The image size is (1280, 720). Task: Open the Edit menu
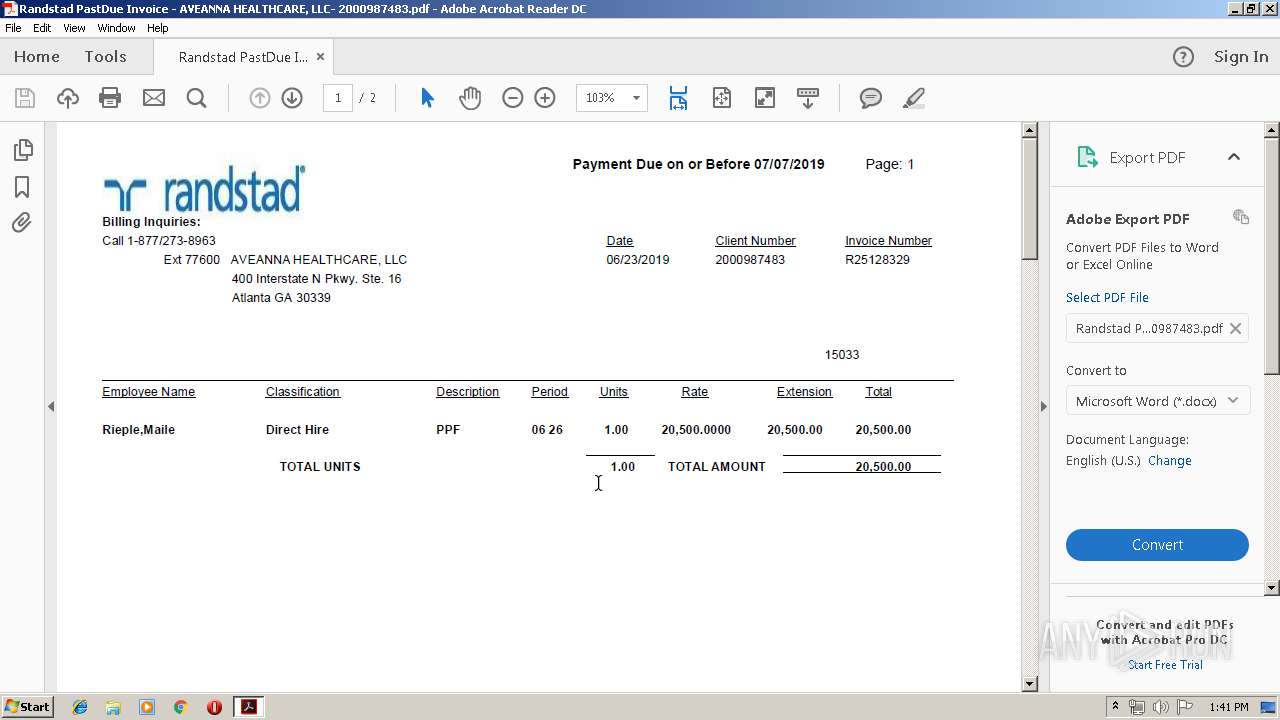42,28
